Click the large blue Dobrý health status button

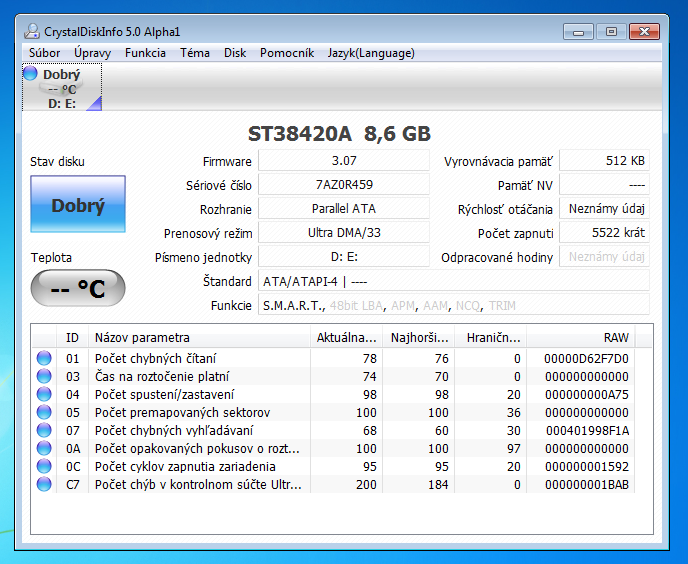pyautogui.click(x=78, y=204)
